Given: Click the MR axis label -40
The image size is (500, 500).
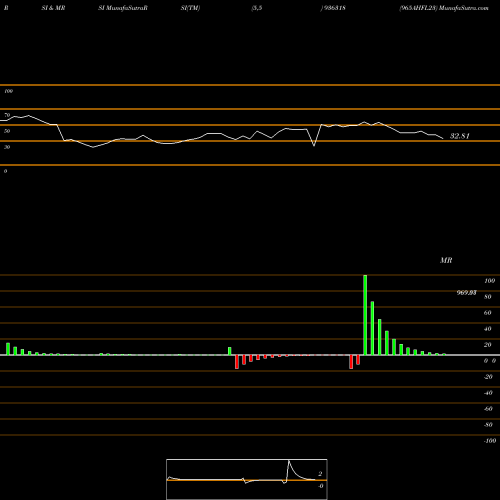Looking at the screenshot, I should (488, 393).
